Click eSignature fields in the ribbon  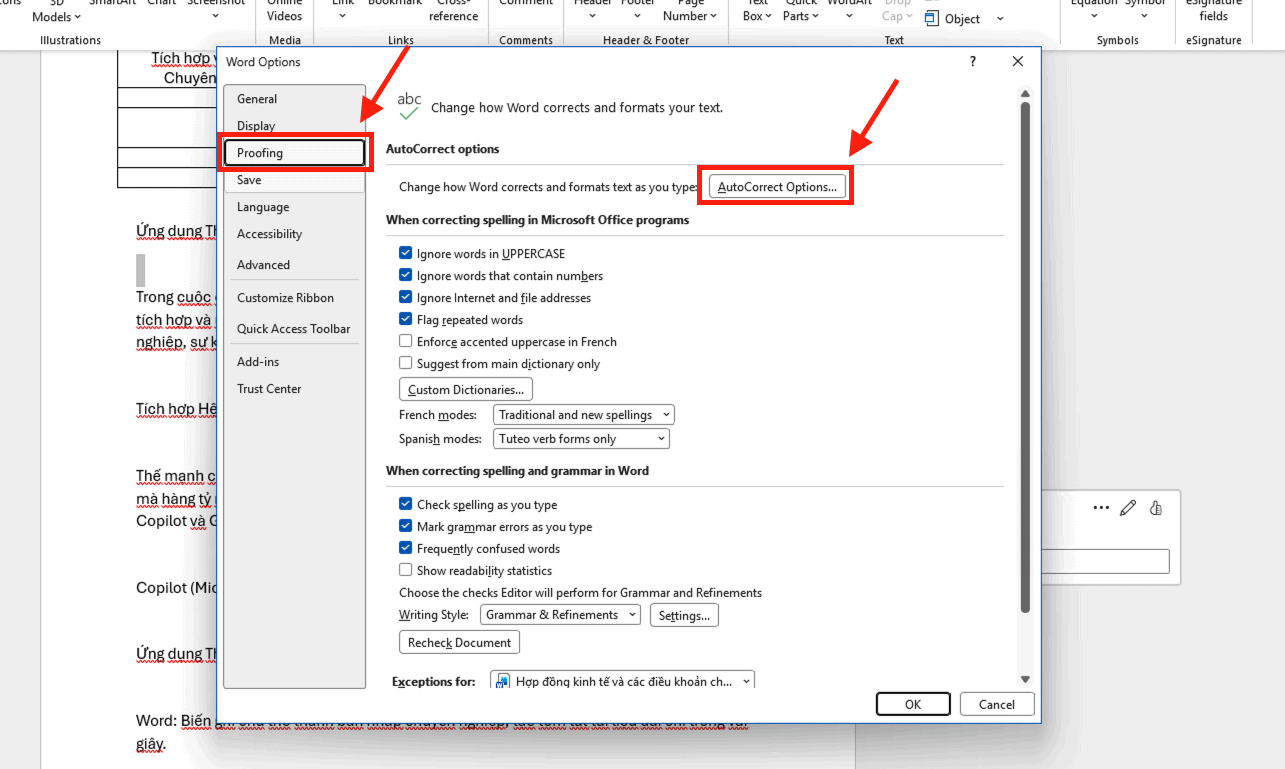click(x=1213, y=12)
